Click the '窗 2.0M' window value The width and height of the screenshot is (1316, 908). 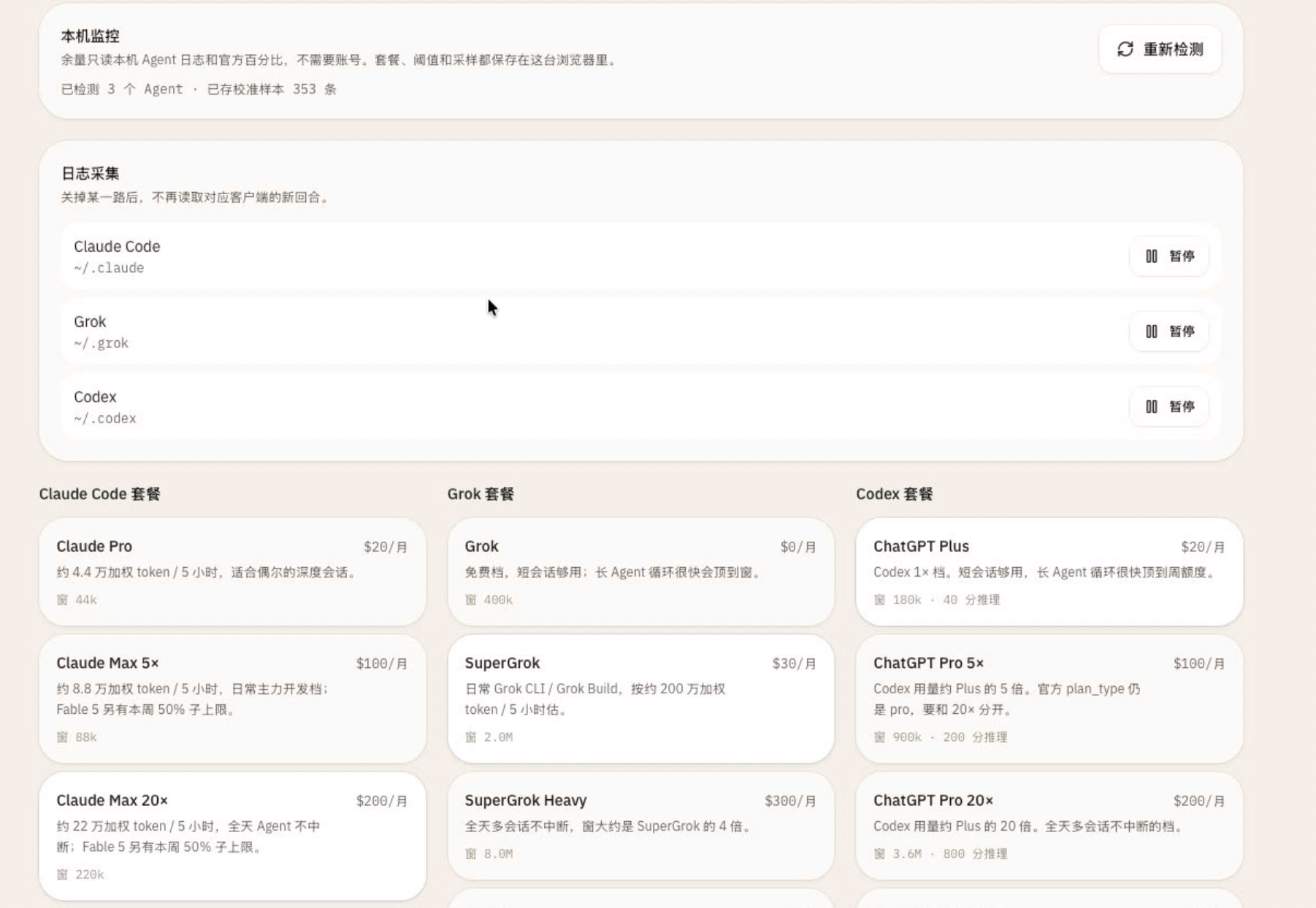489,736
